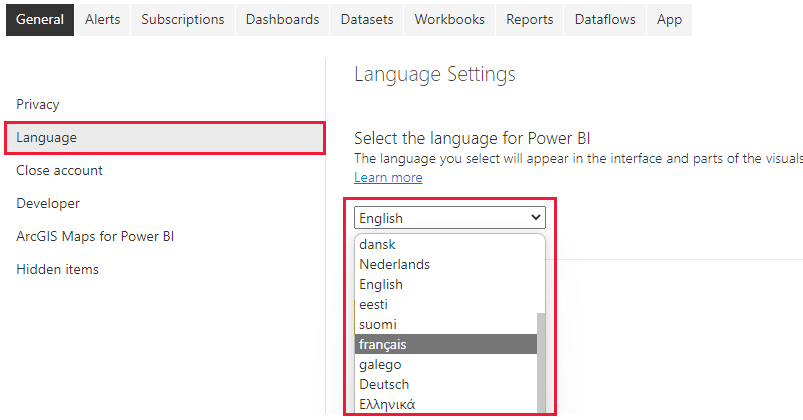Open the Subscriptions tab
The image size is (803, 420).
183,19
